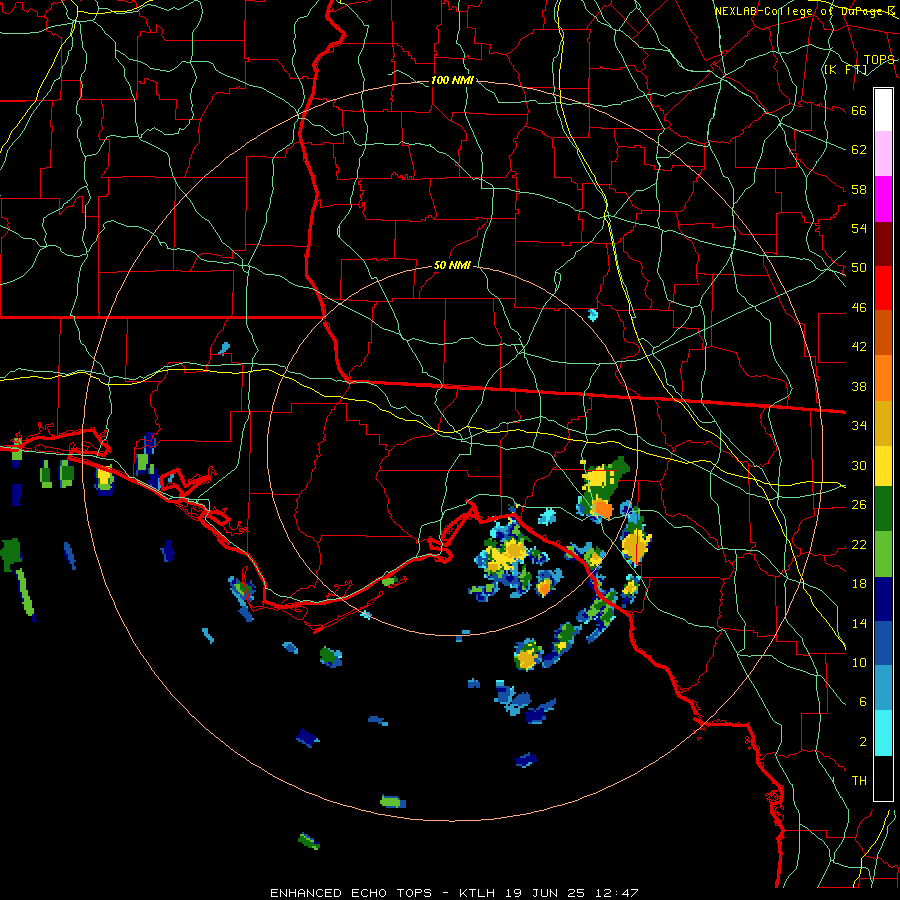Click the '62' legend value
The width and height of the screenshot is (900, 900).
(859, 150)
